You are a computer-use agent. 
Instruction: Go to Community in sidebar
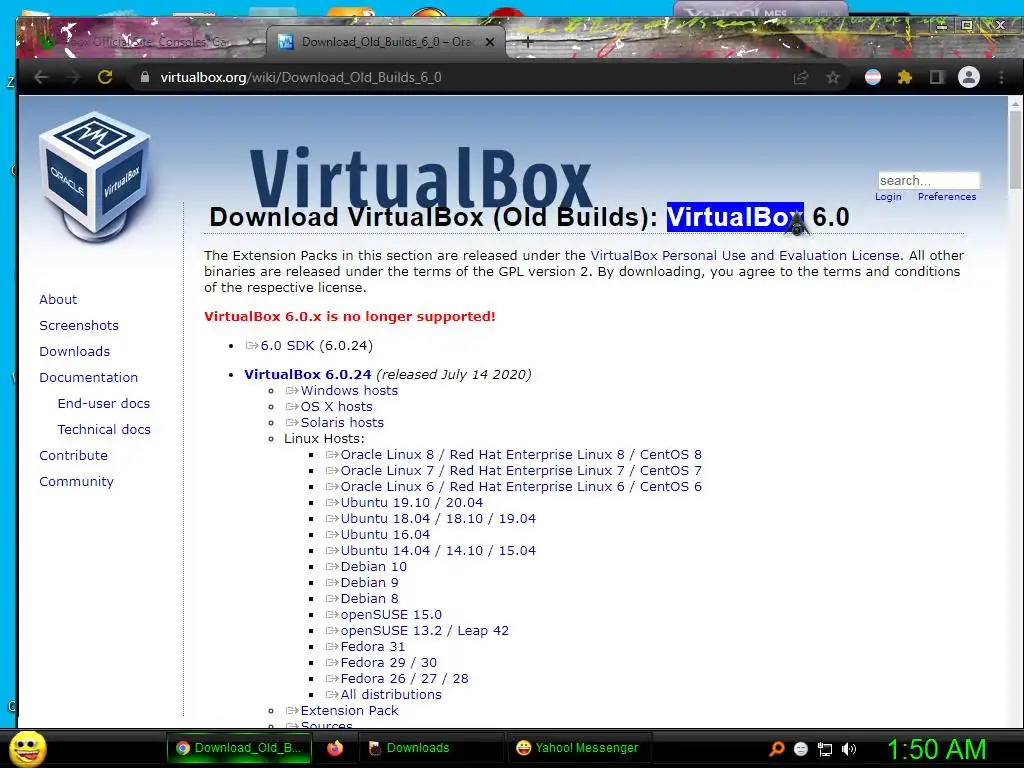(x=76, y=482)
